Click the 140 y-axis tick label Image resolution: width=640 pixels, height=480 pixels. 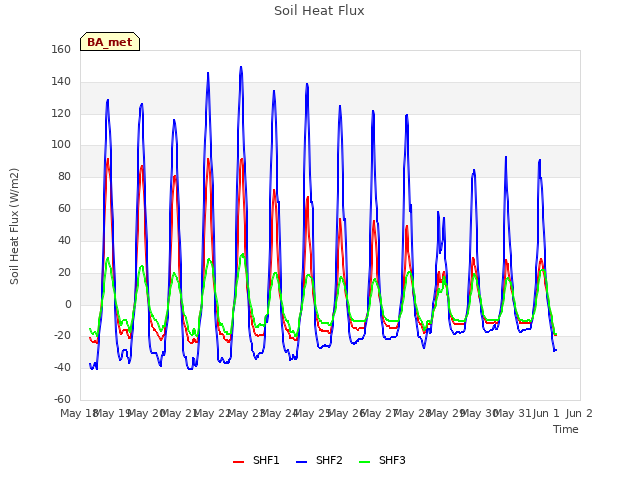61,81
